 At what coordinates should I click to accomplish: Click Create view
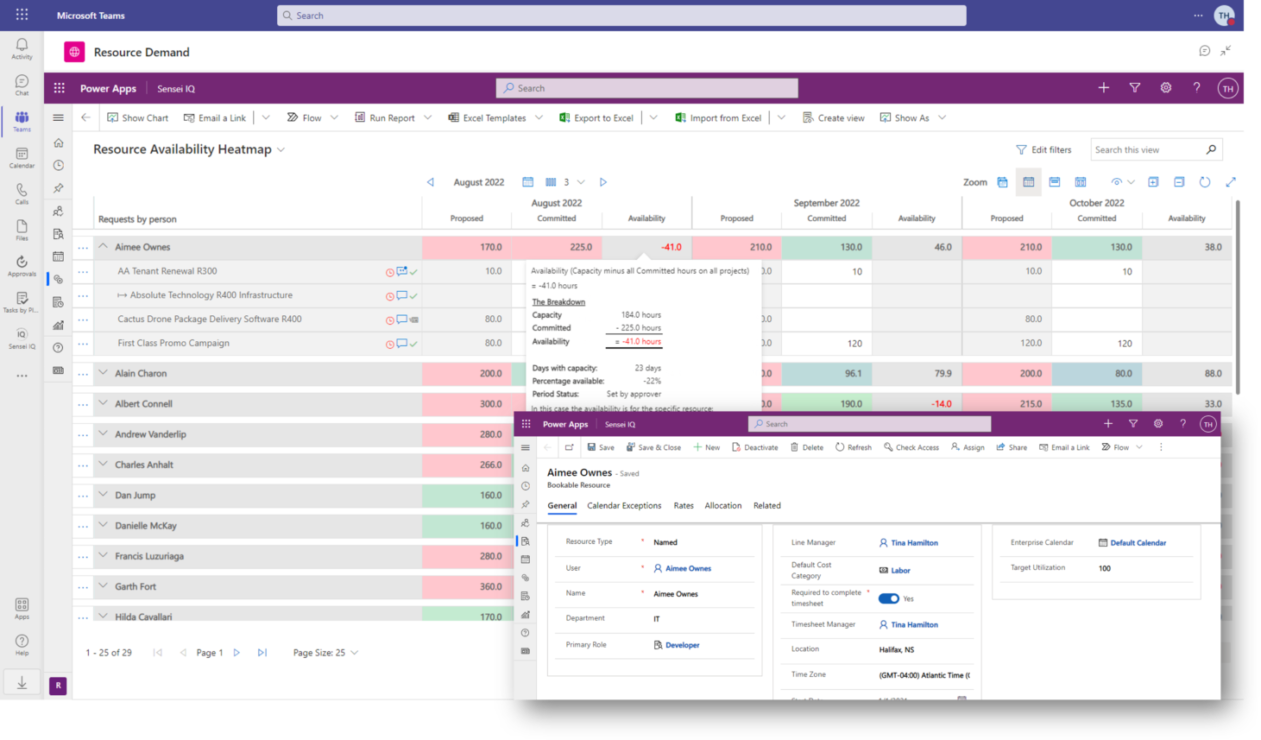coord(833,117)
